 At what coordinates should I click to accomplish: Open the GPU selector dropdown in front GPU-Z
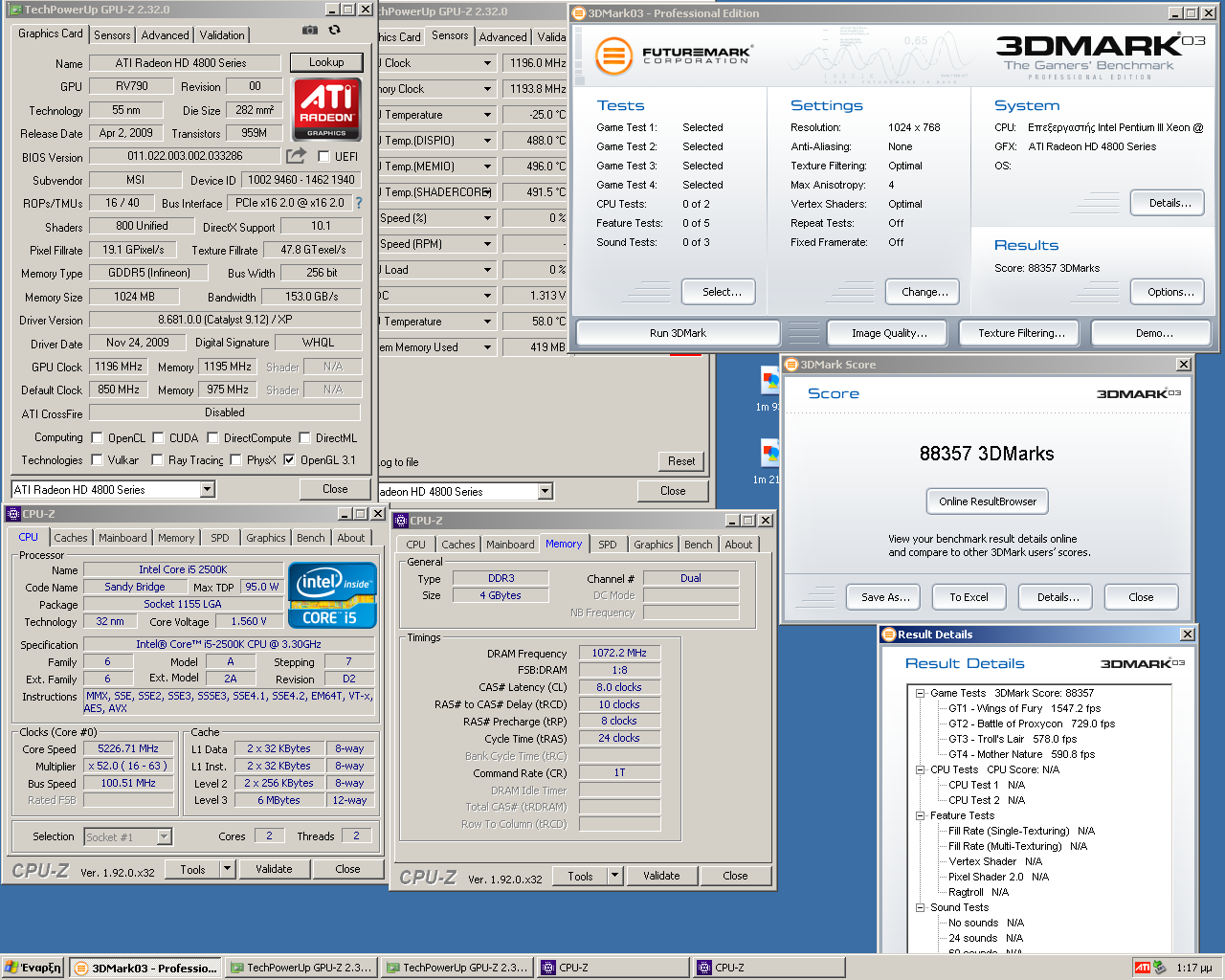tap(207, 489)
